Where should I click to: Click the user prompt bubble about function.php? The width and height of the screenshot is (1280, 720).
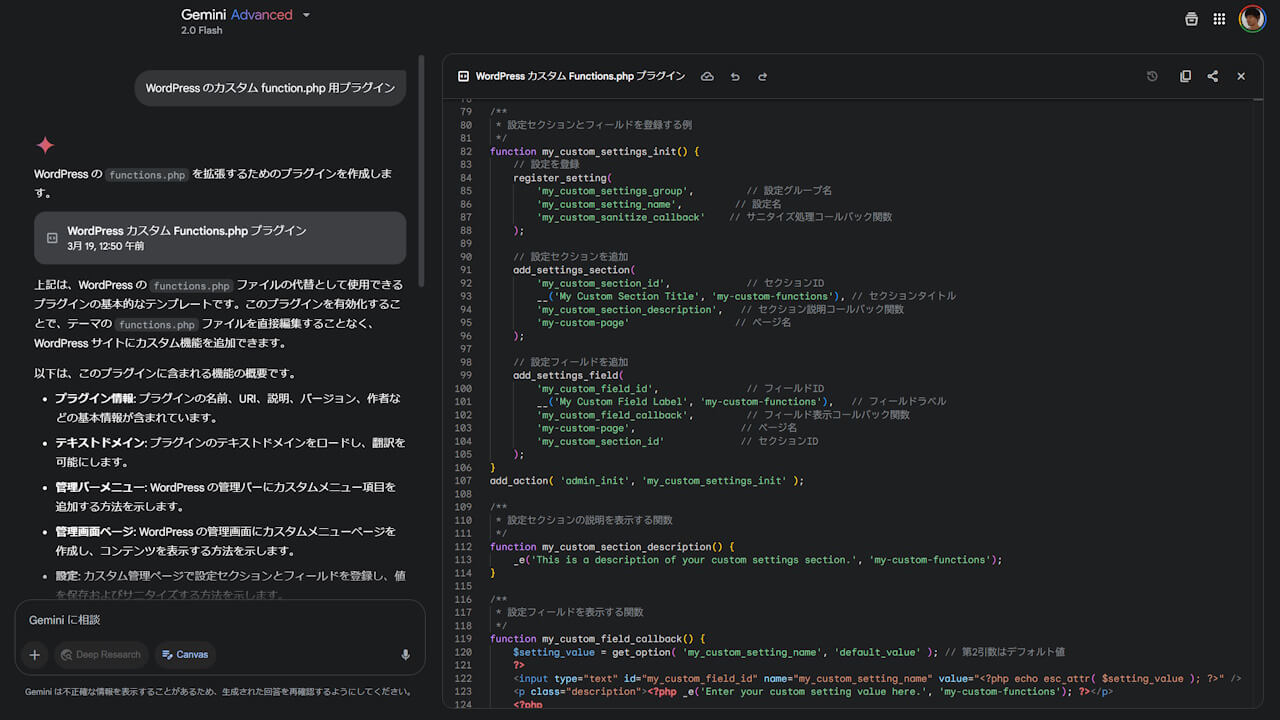[270, 88]
